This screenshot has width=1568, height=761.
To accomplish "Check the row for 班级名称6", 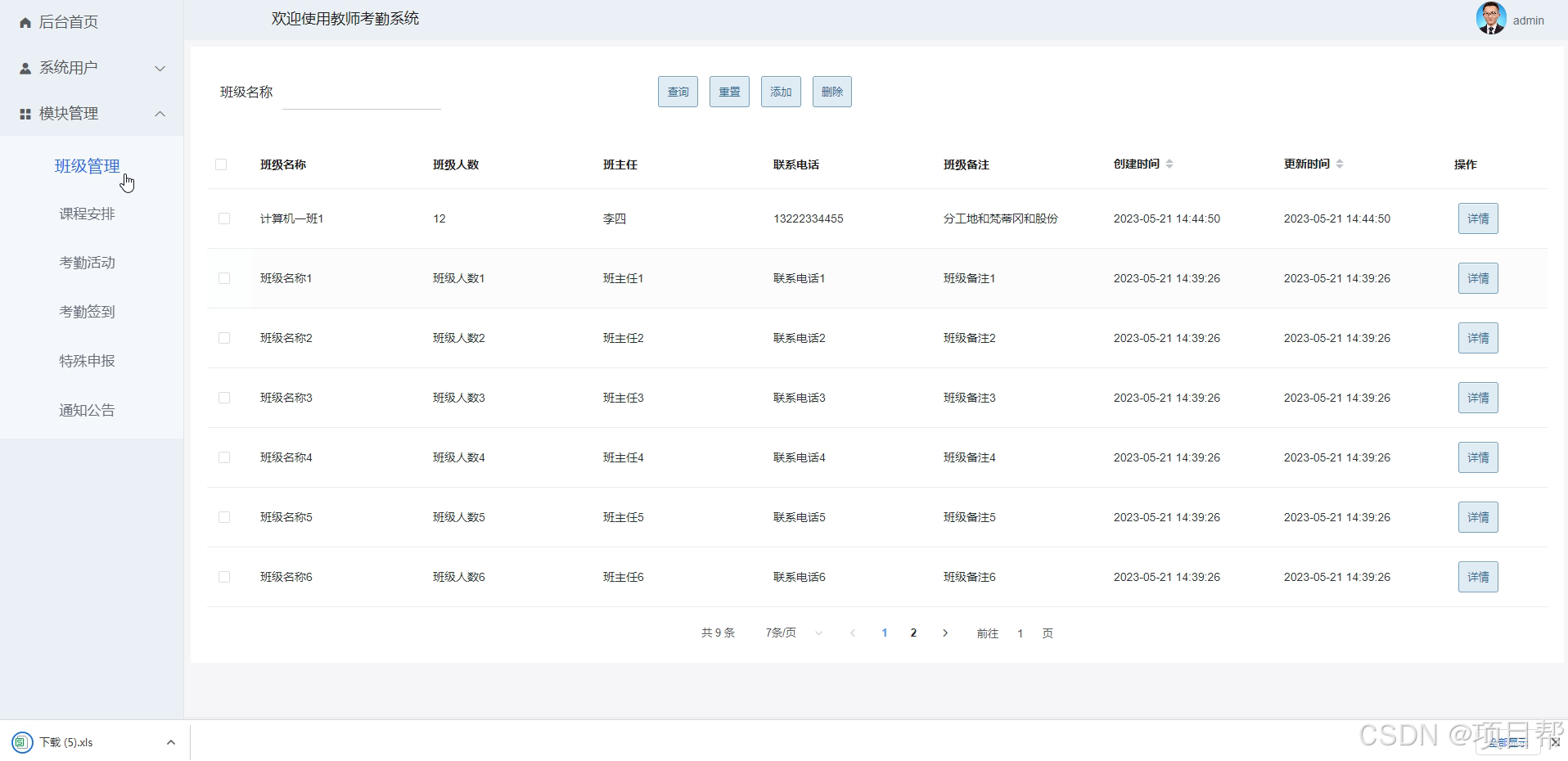I will [224, 577].
